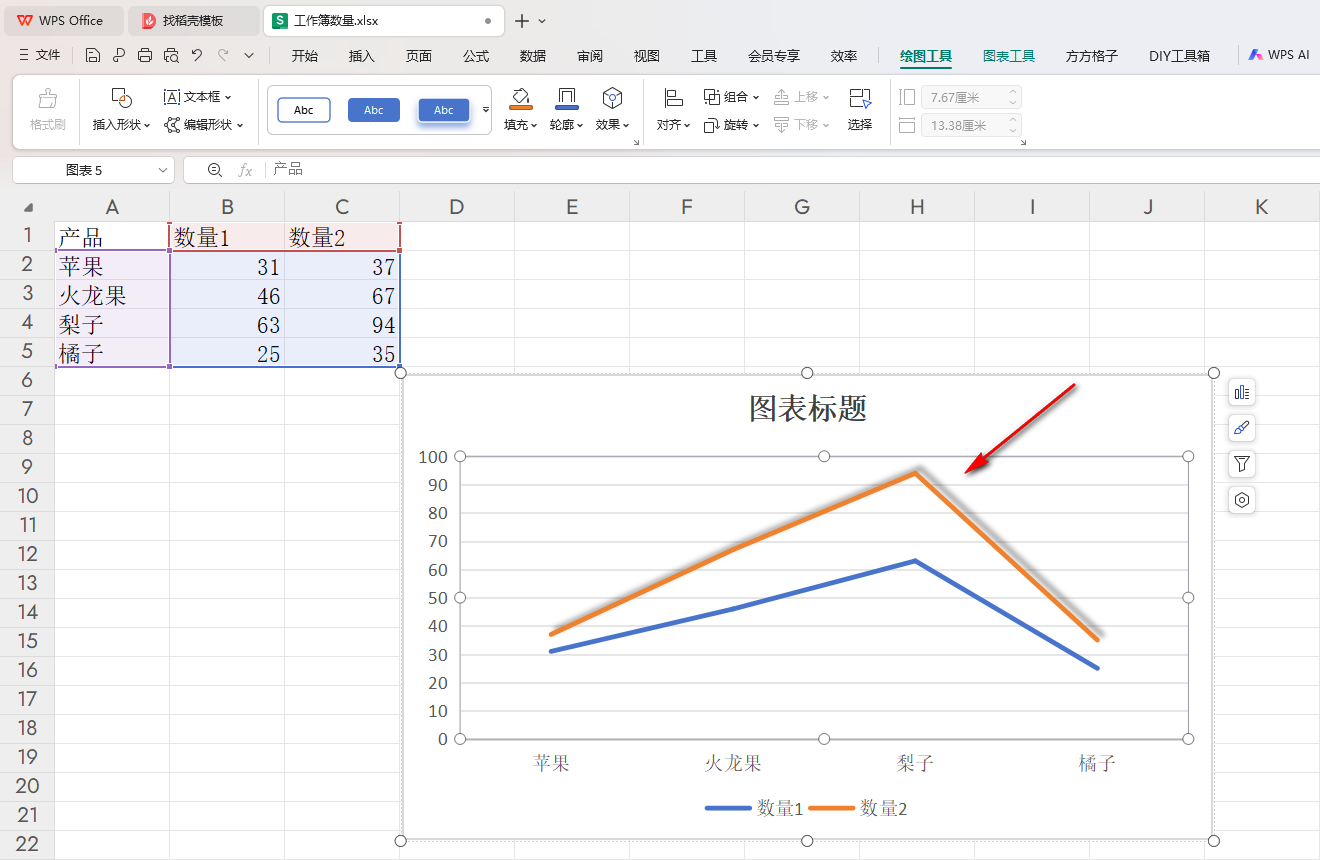Select column header G
This screenshot has height=860, width=1320.
pos(802,207)
